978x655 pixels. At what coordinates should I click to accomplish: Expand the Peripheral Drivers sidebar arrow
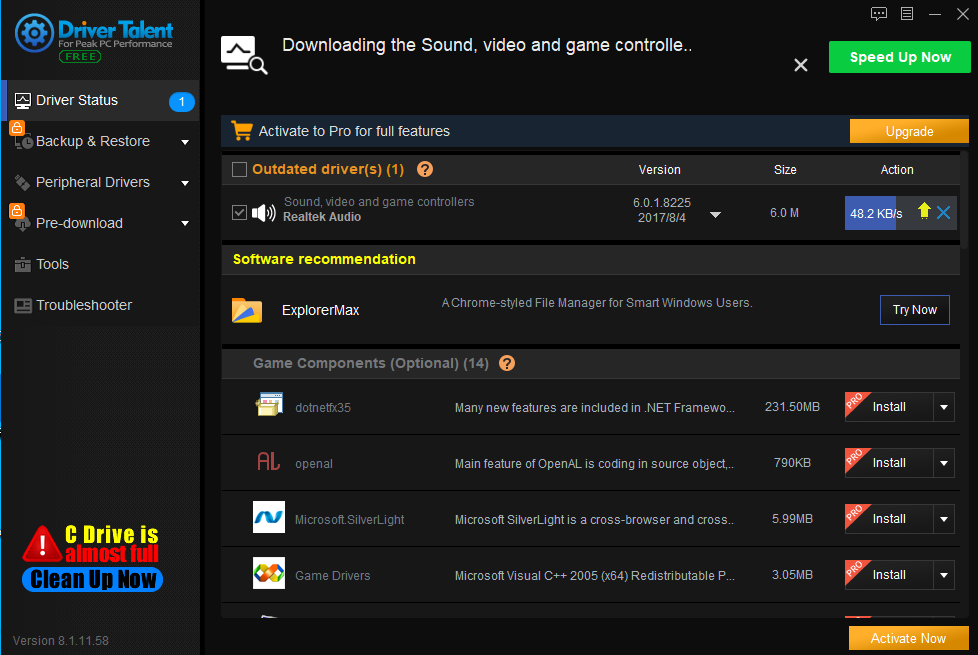[x=185, y=183]
